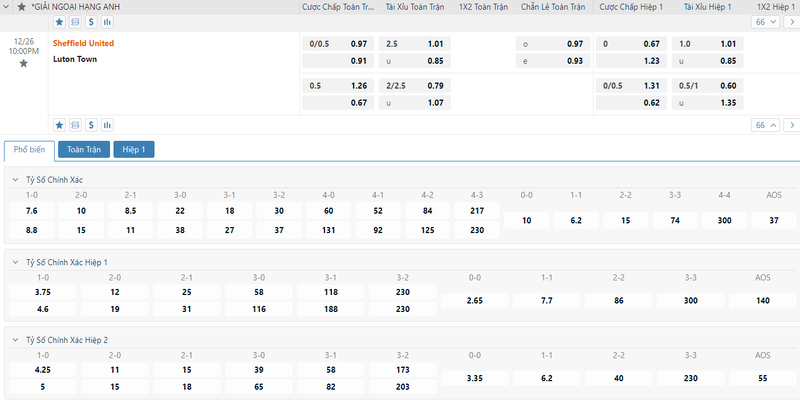Pick correct score odds 8.8
This screenshot has height=400, width=800.
[32, 230]
